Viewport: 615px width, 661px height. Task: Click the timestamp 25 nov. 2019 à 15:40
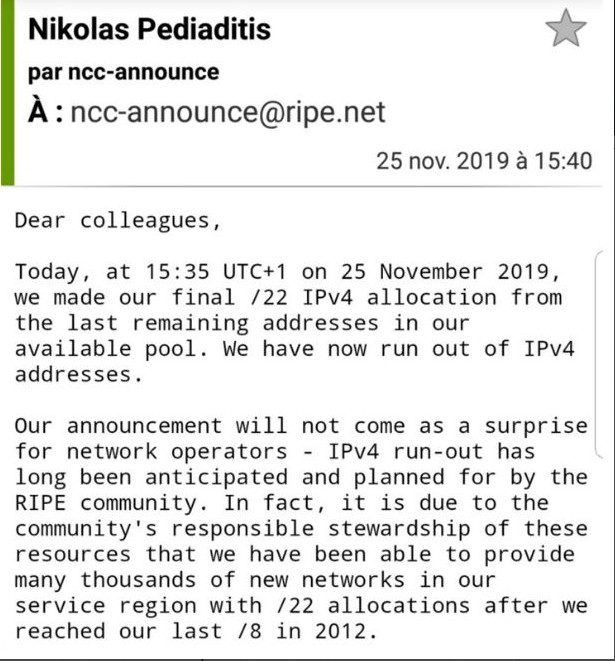484,161
